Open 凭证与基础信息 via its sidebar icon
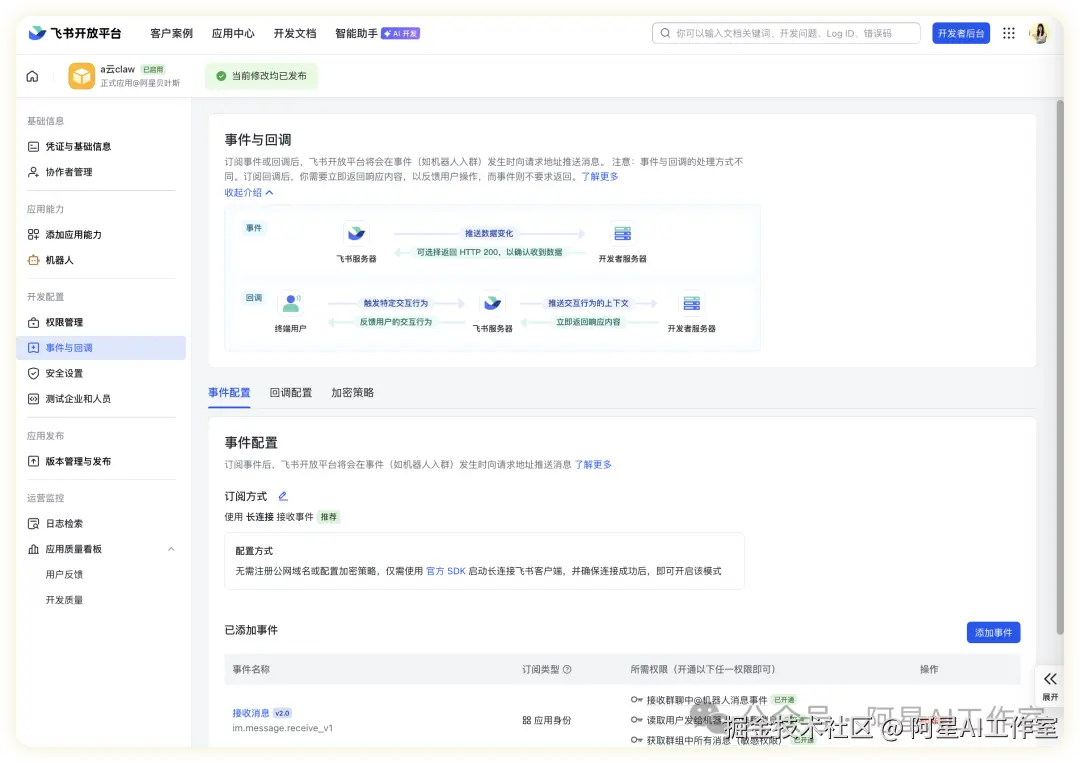The image size is (1080, 763). click(x=35, y=146)
